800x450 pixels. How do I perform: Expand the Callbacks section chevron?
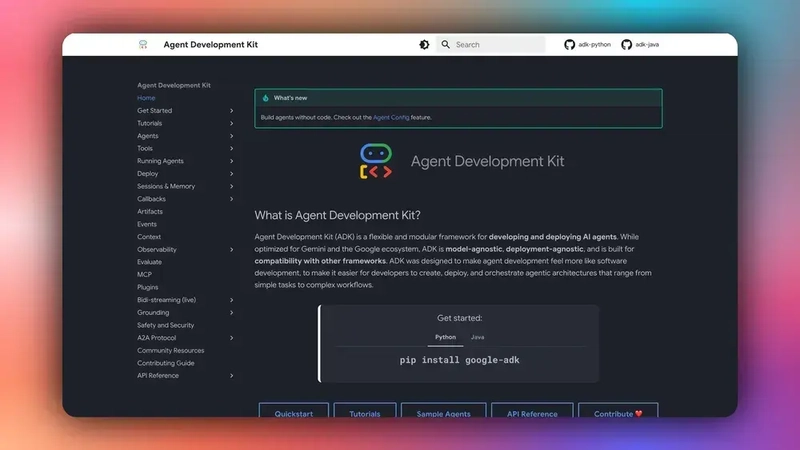(232, 199)
